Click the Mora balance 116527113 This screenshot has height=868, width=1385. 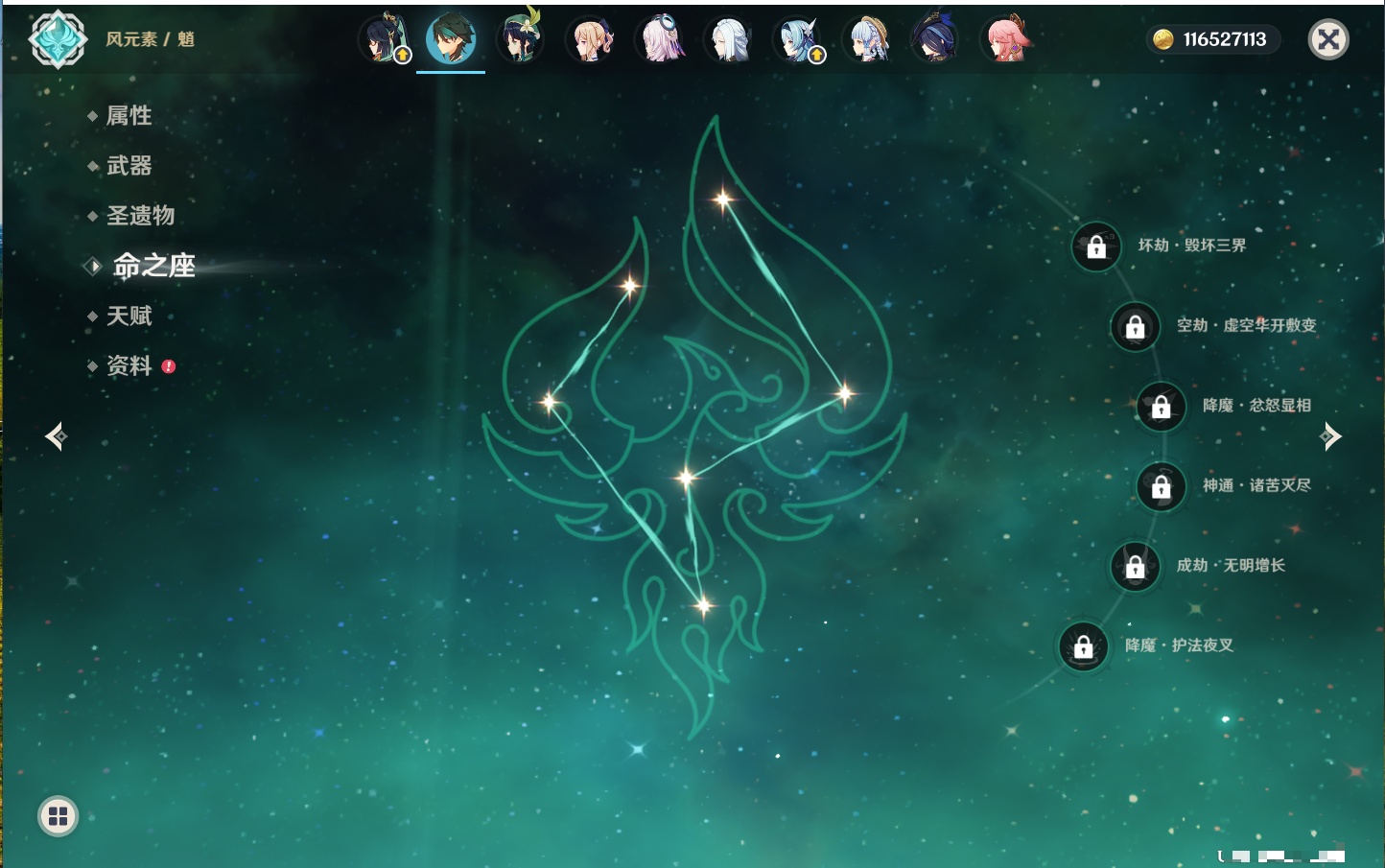pyautogui.click(x=1225, y=39)
